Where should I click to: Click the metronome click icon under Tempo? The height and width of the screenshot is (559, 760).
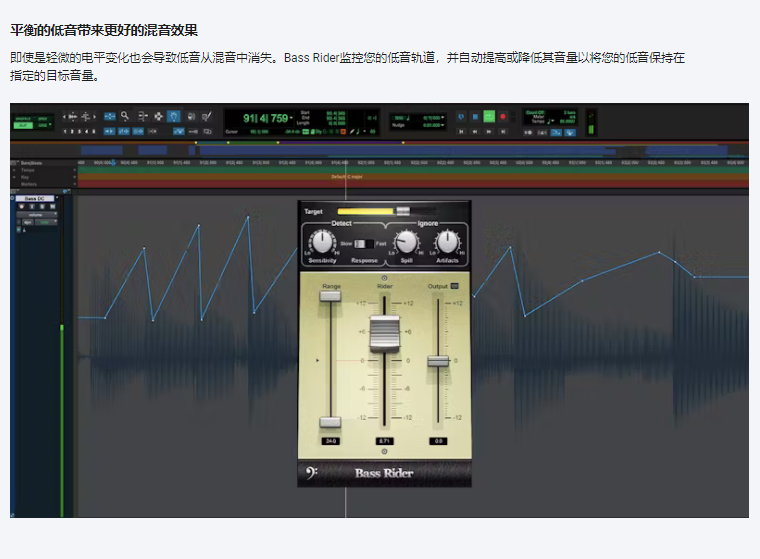542,133
